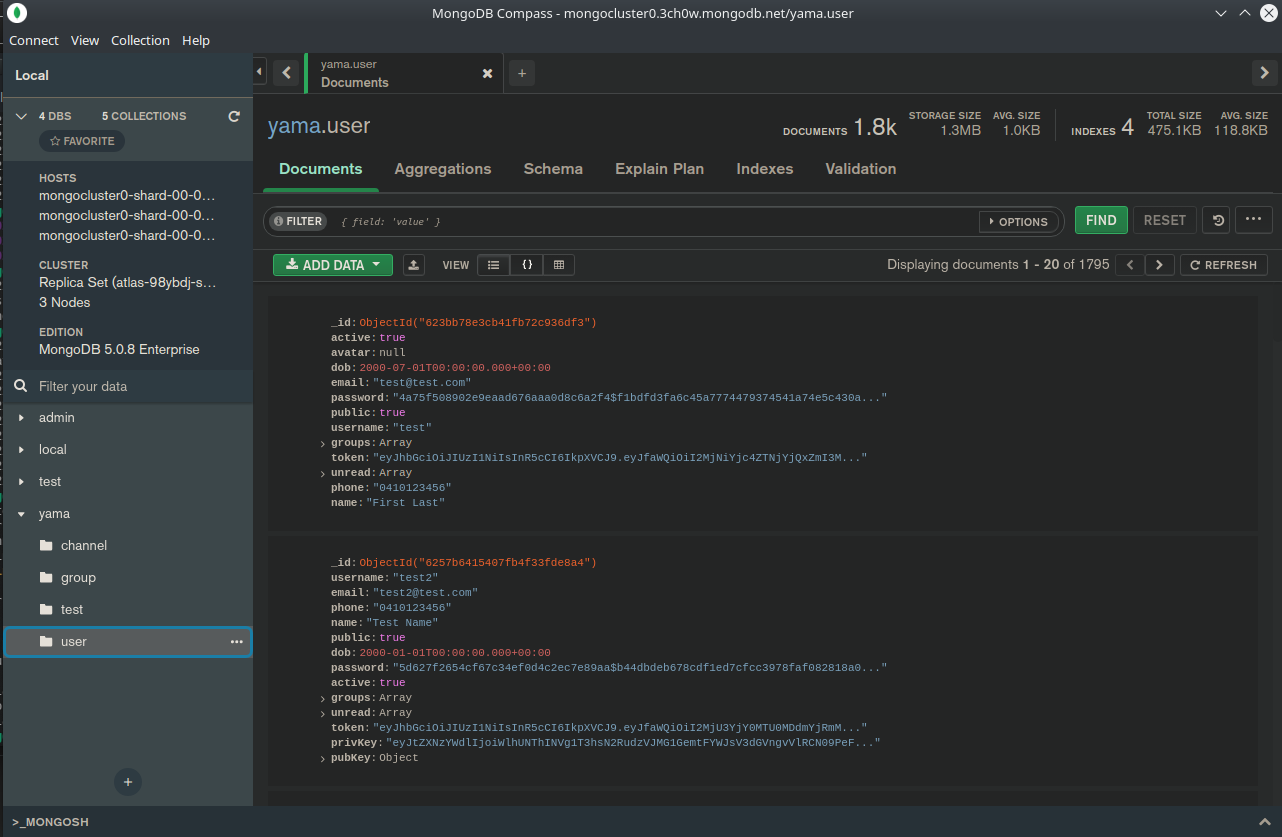
Task: Click the create database plus button
Action: tap(128, 782)
